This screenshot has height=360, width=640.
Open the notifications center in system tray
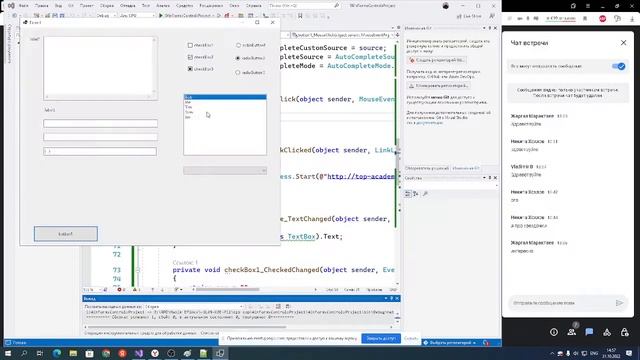click(x=629, y=353)
